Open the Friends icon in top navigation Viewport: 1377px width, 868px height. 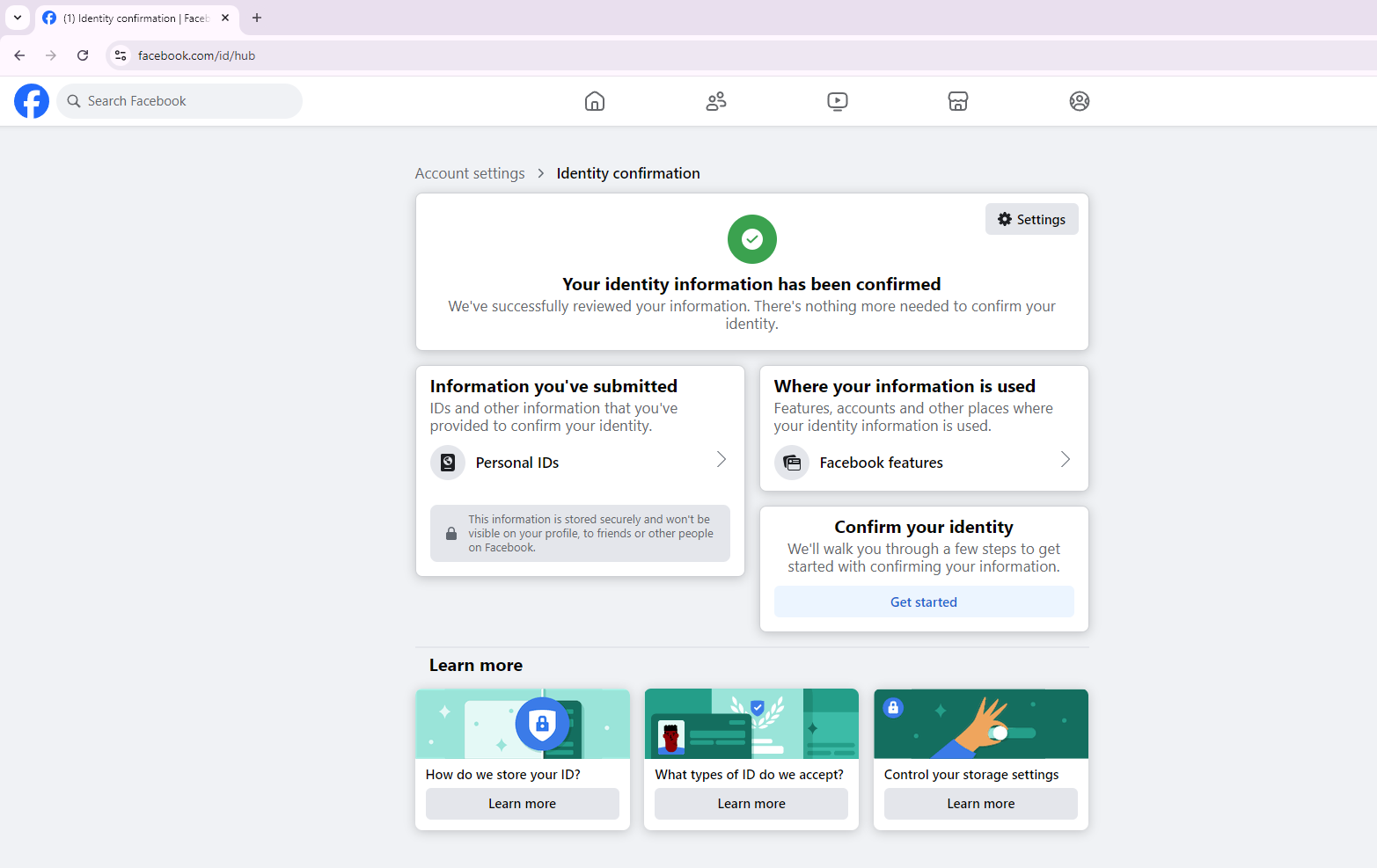(x=716, y=101)
